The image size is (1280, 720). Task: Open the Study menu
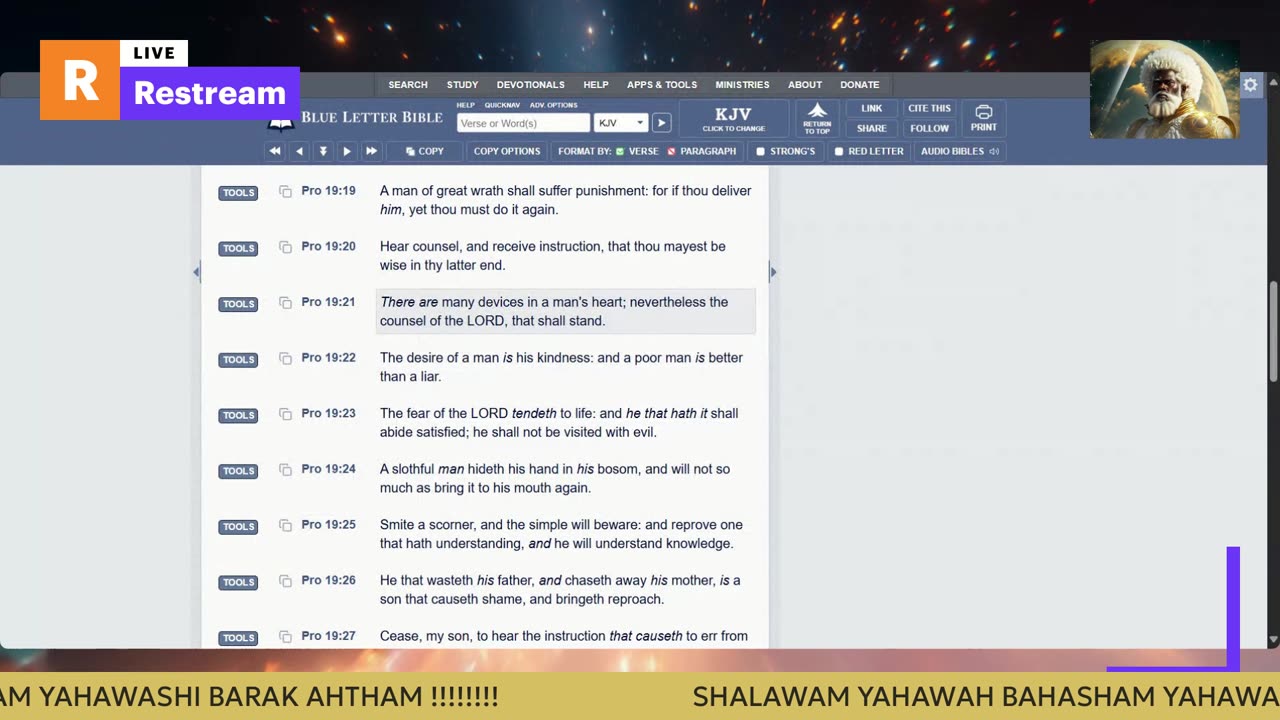point(462,85)
